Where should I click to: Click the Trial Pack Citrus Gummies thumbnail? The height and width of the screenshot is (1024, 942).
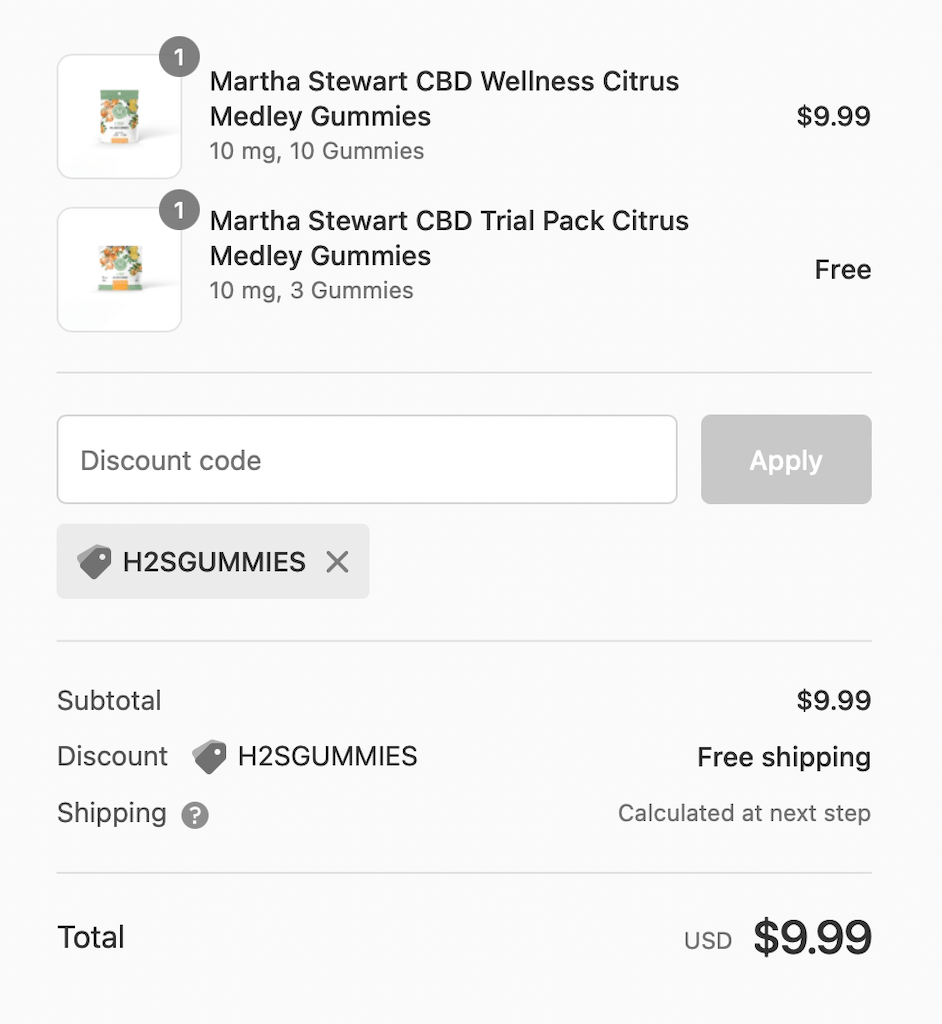click(x=119, y=269)
